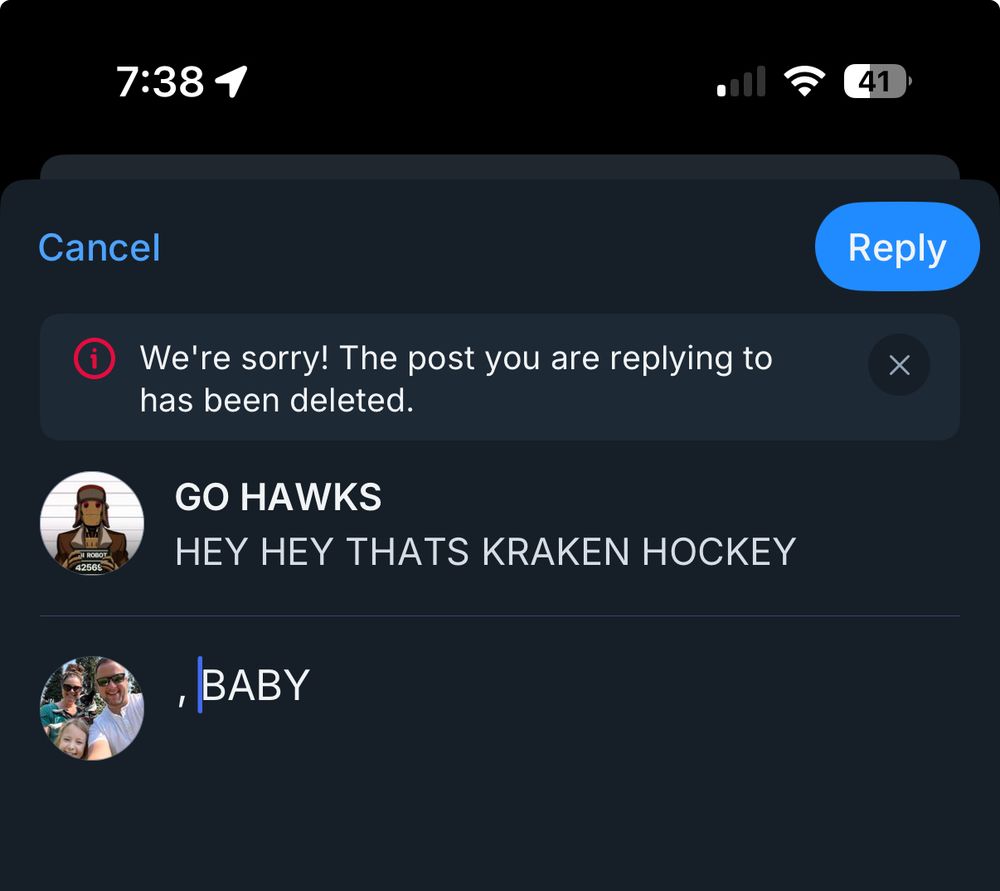
Task: Tap the cellular signal bars icon
Action: pyautogui.click(x=741, y=82)
